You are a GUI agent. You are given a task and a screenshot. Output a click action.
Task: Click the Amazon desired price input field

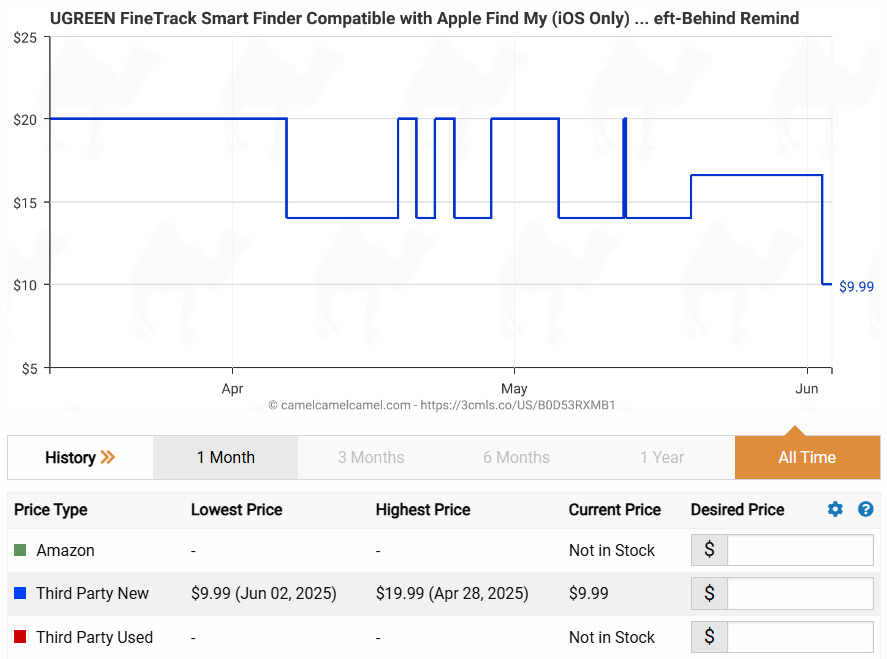point(799,550)
